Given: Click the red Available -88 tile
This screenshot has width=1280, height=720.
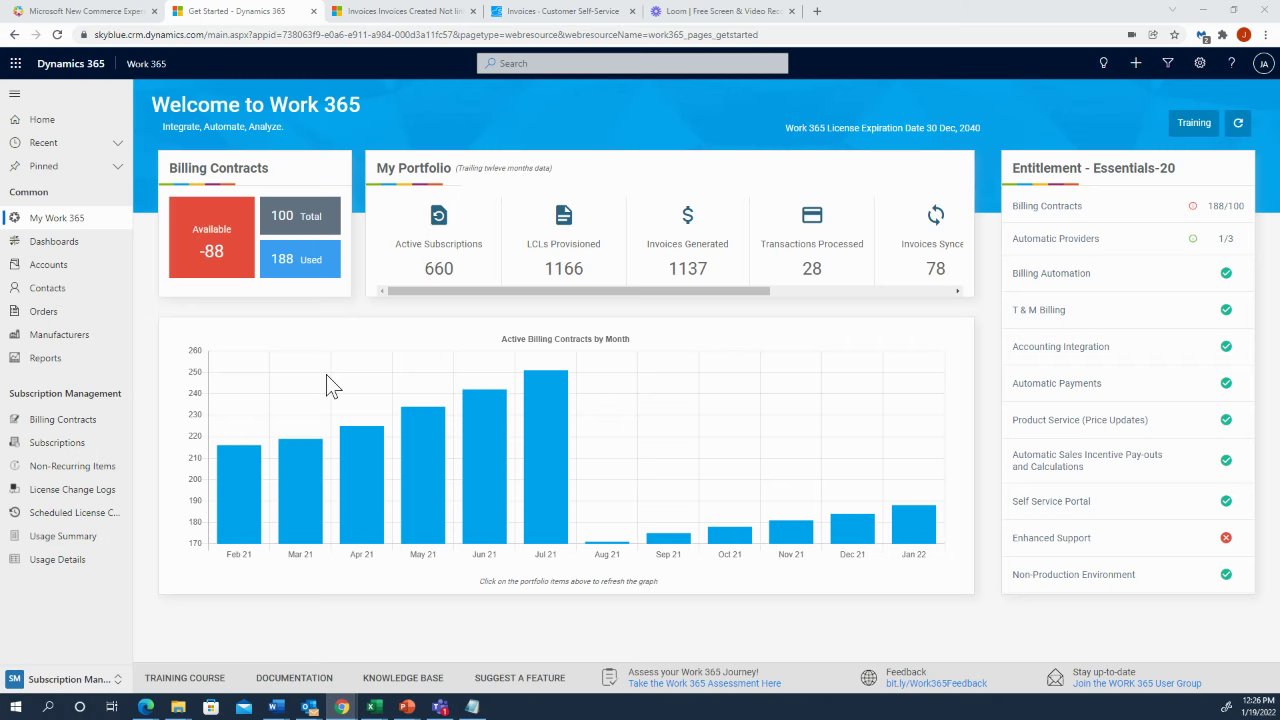Looking at the screenshot, I should (212, 238).
